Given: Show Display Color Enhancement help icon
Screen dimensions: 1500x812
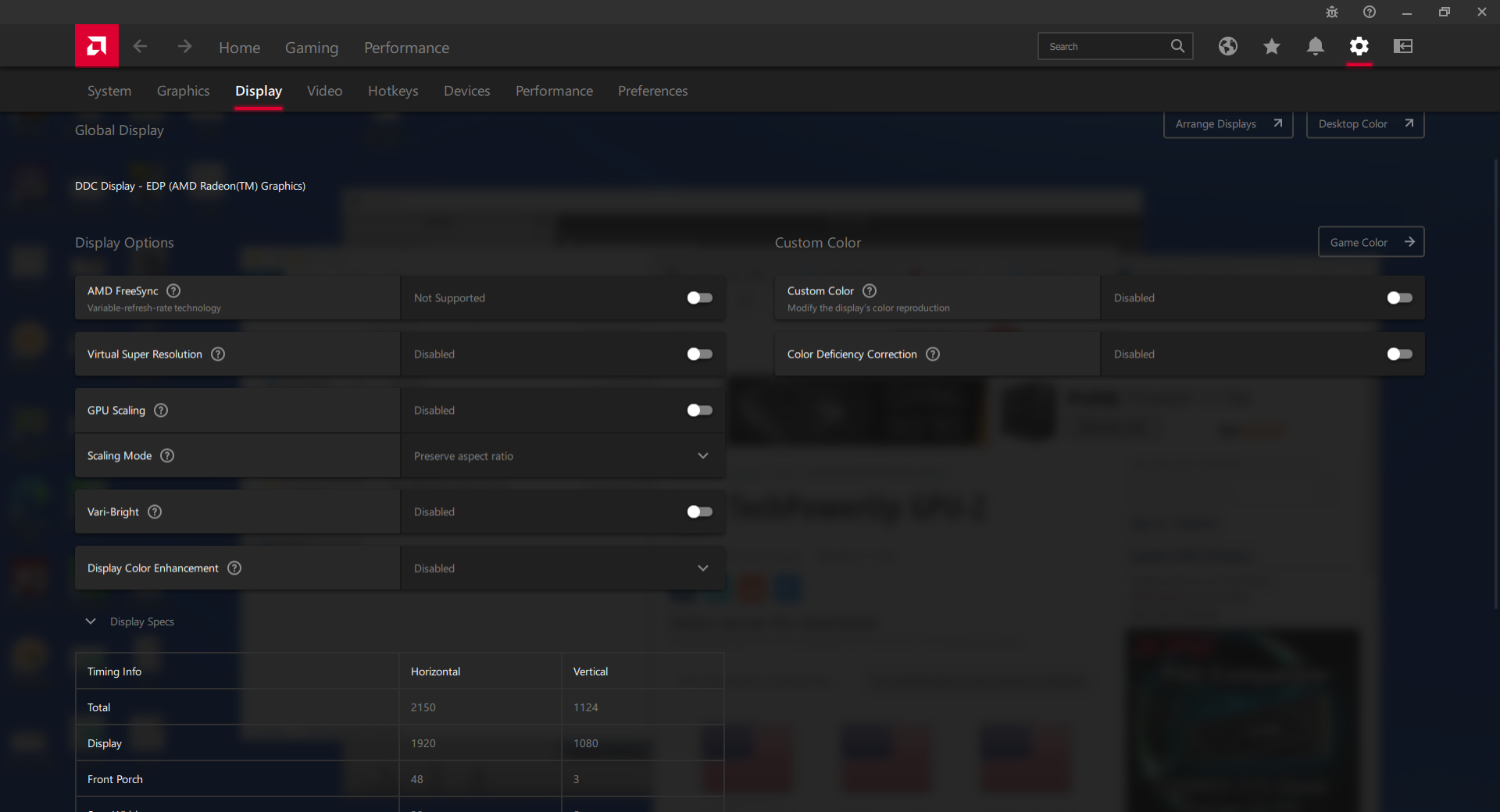Looking at the screenshot, I should 234,568.
